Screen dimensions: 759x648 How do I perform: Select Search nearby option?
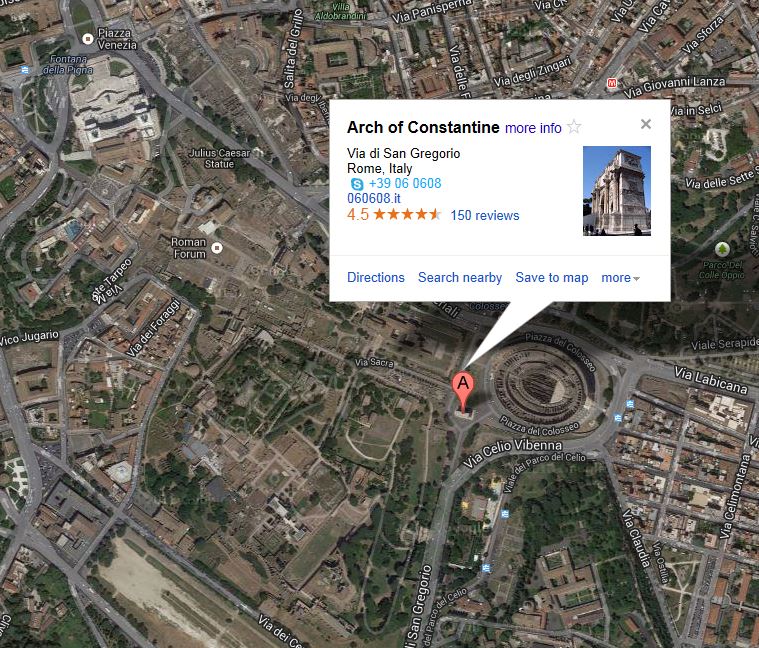460,277
